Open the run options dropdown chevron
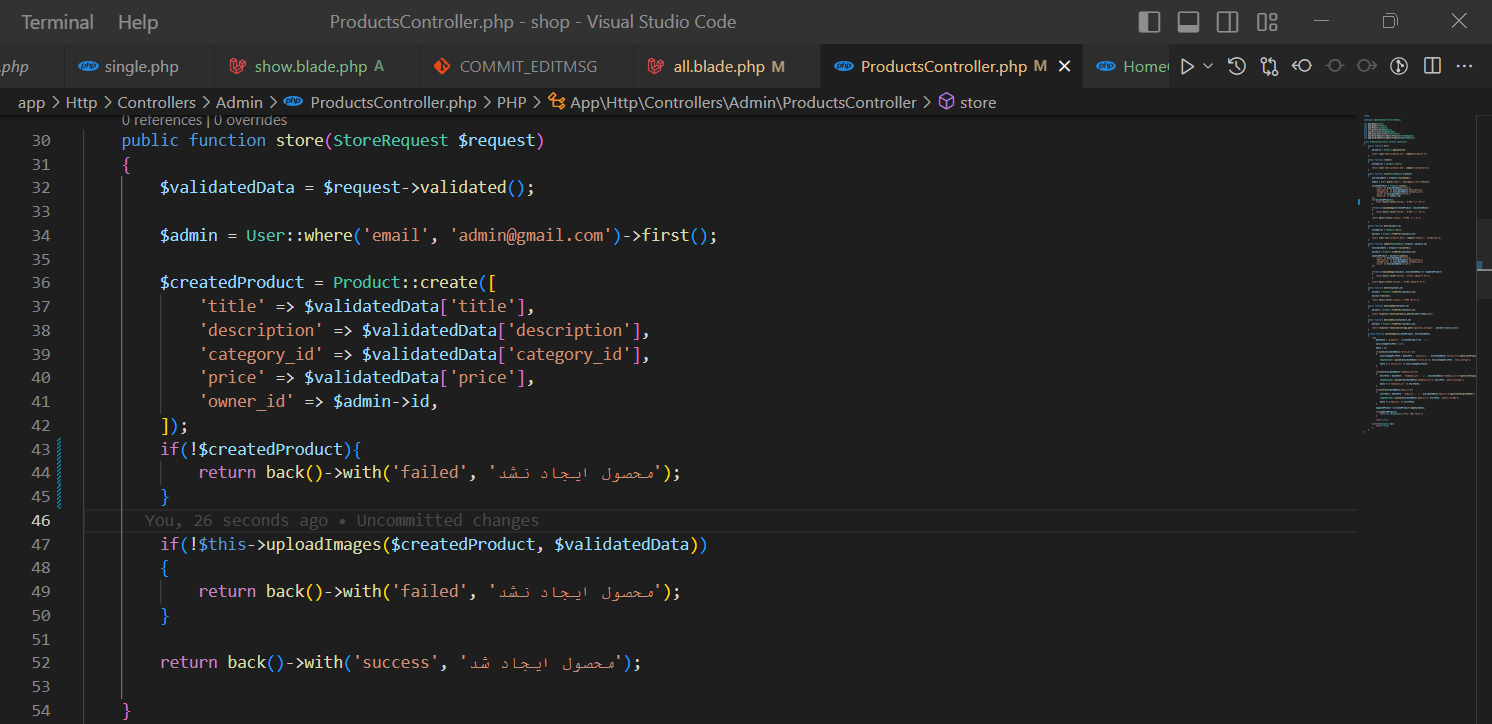The image size is (1492, 724). (x=1209, y=66)
